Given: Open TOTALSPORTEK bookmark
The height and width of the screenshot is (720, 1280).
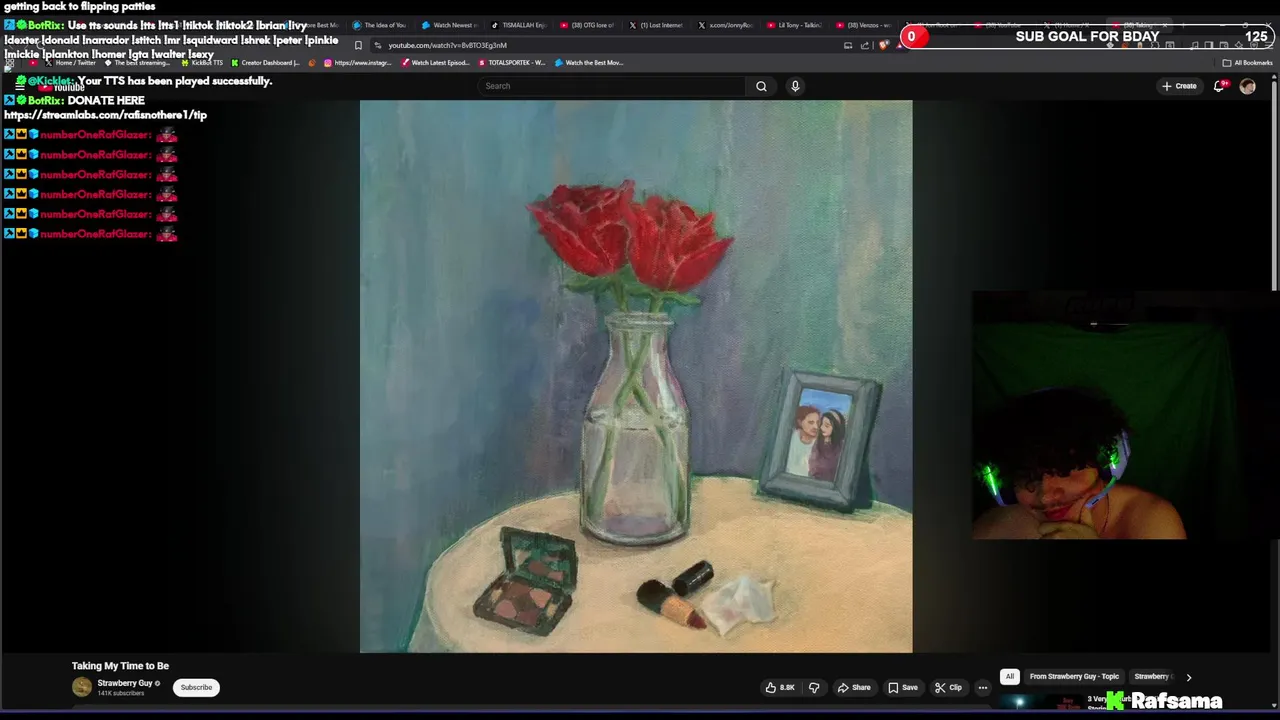Looking at the screenshot, I should (512, 63).
